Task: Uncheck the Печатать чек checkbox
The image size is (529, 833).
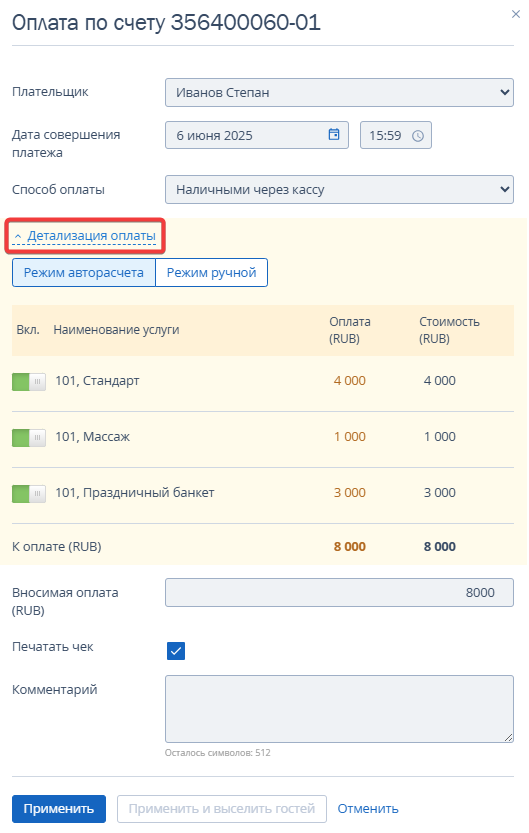Action: click(176, 651)
